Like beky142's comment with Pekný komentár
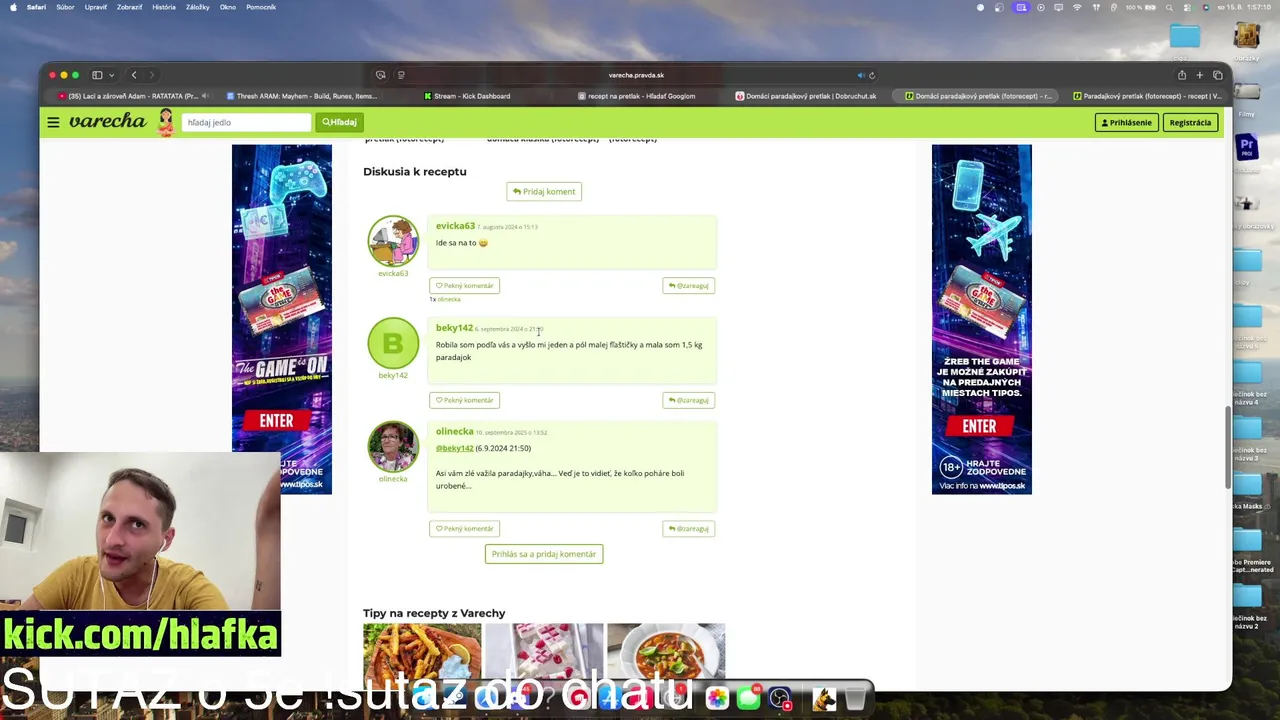The width and height of the screenshot is (1280, 720). (x=465, y=400)
